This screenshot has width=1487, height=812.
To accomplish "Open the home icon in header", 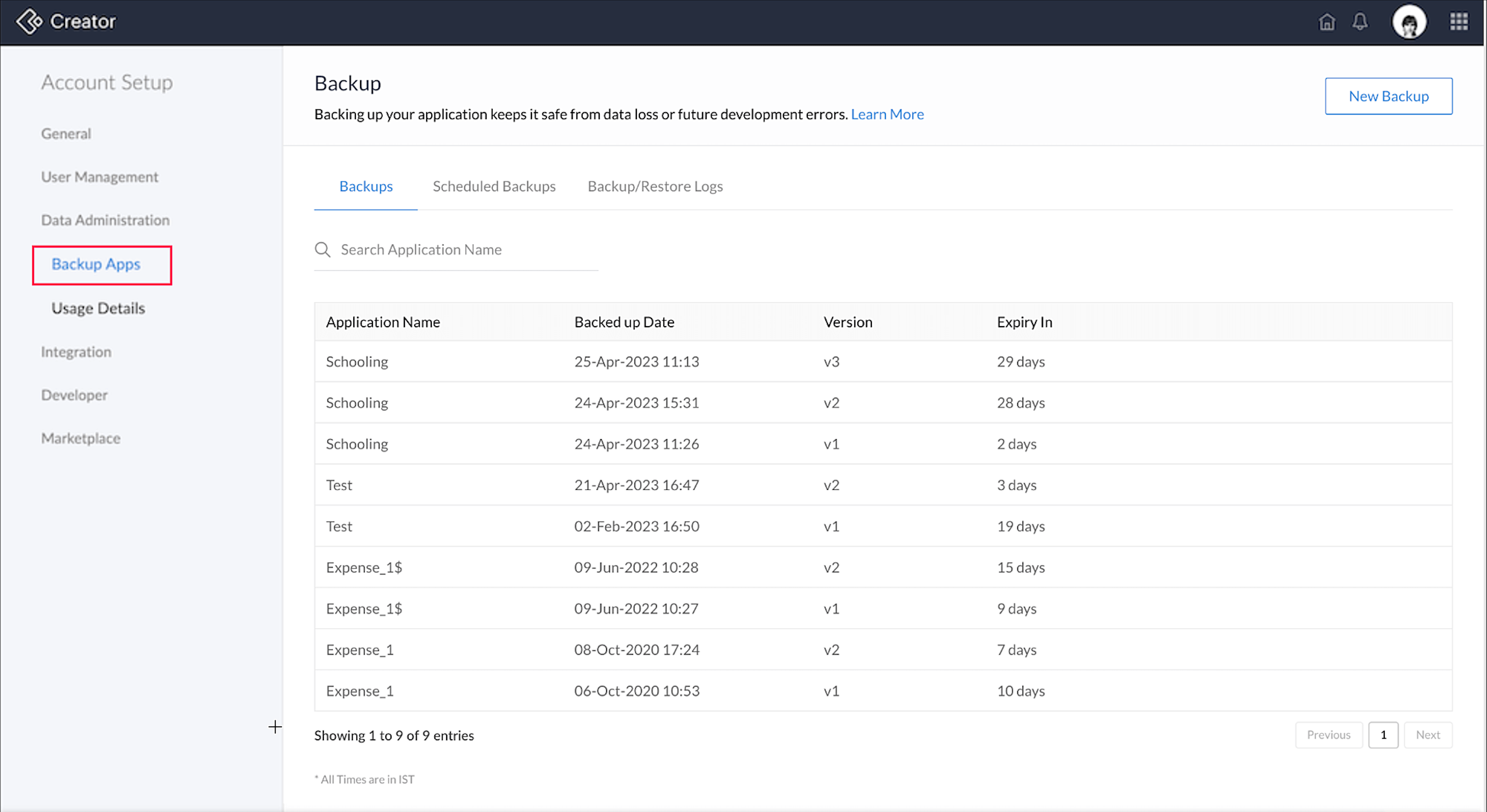I will (1326, 22).
